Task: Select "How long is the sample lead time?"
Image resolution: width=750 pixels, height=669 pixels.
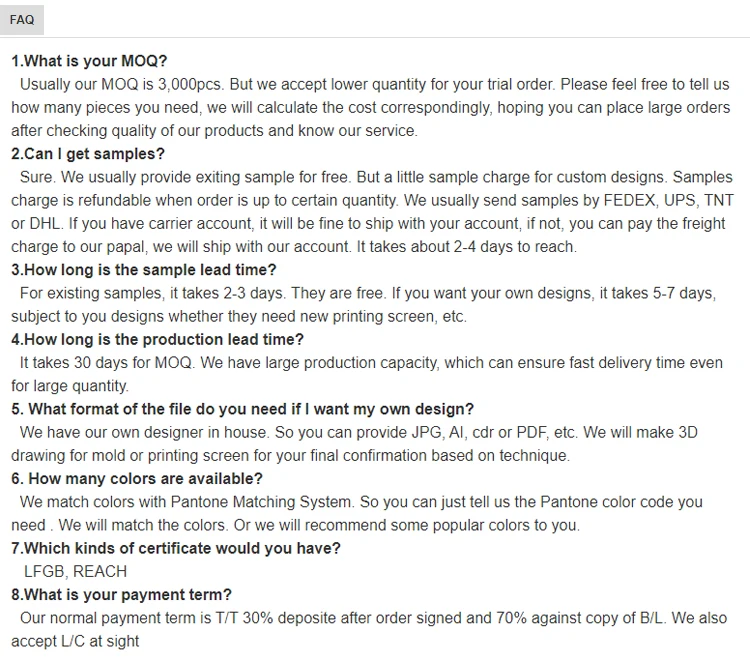Action: coord(143,270)
